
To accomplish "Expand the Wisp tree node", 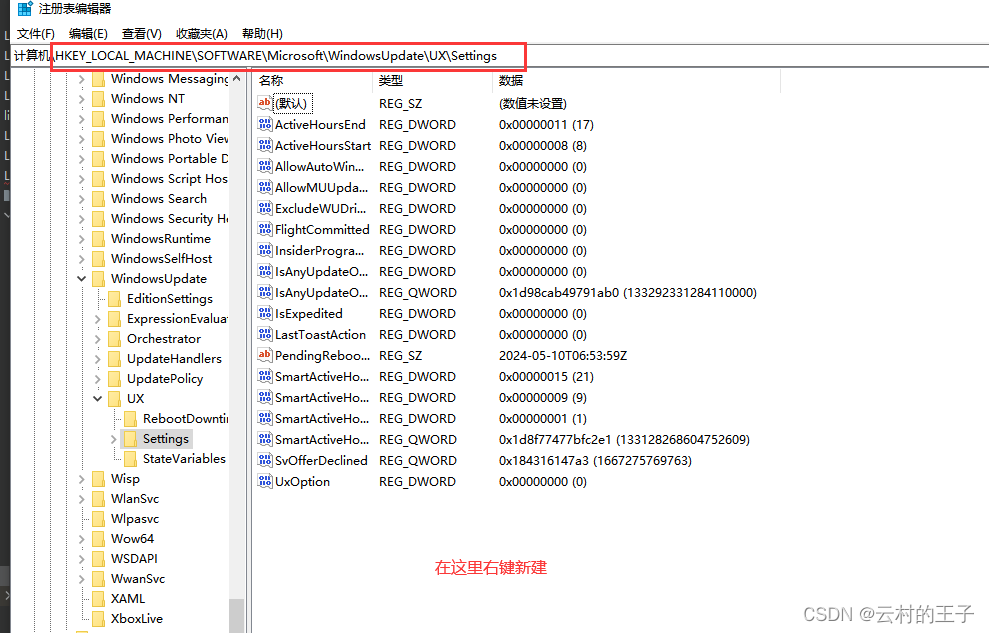I will pyautogui.click(x=81, y=479).
